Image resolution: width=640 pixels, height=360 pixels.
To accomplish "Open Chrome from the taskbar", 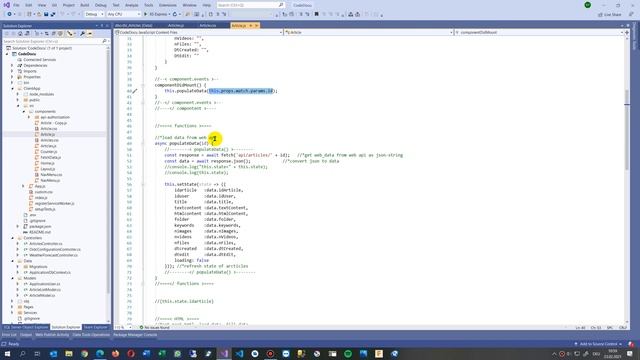I will (84, 353).
